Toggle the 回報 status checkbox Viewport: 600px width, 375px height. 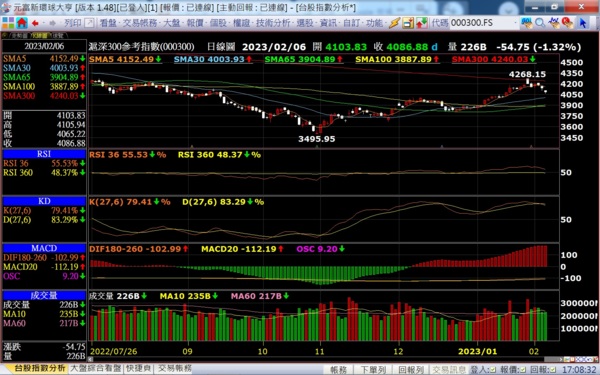pos(553,370)
